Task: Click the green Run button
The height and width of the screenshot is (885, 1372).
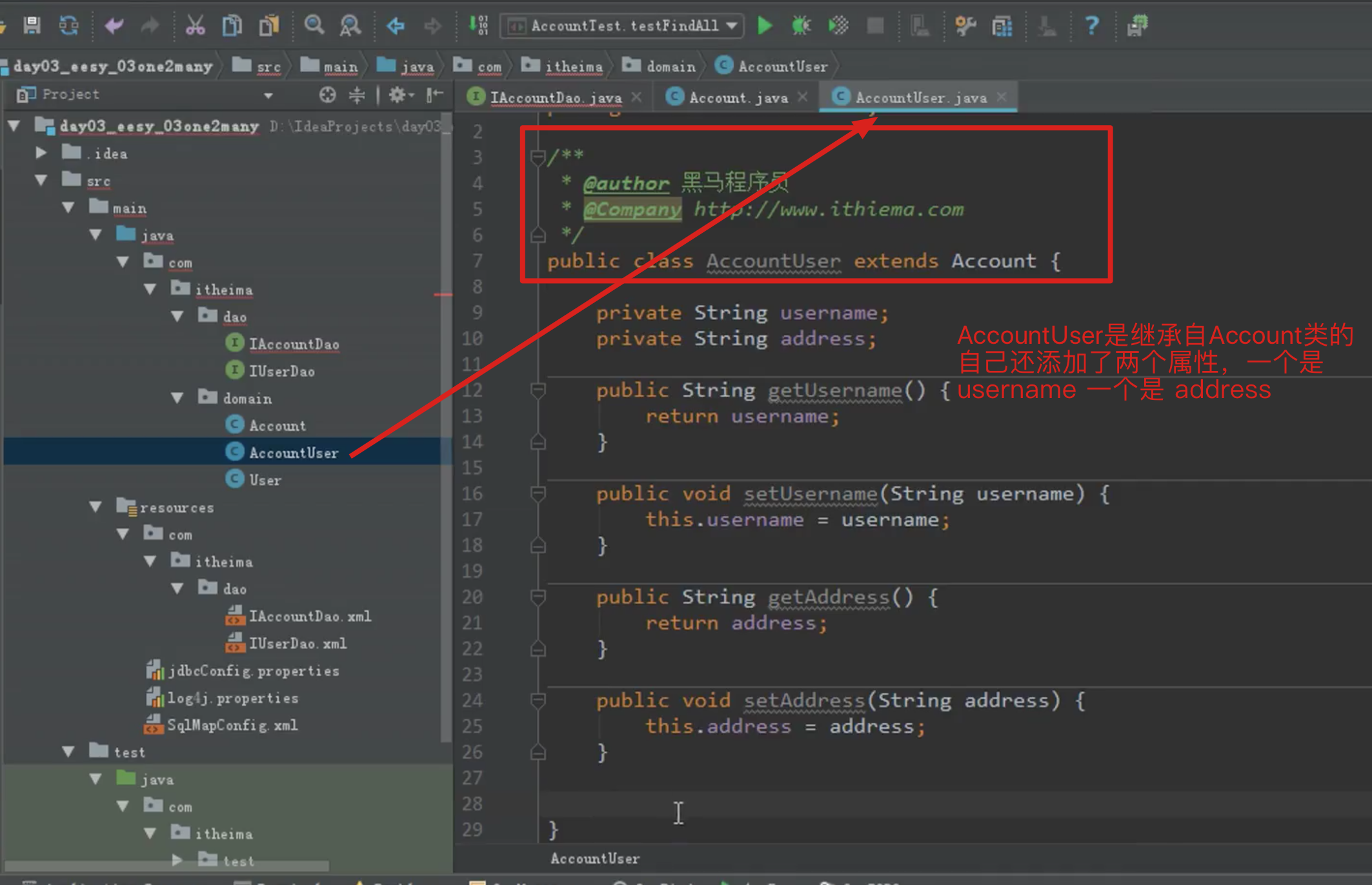Action: (765, 26)
